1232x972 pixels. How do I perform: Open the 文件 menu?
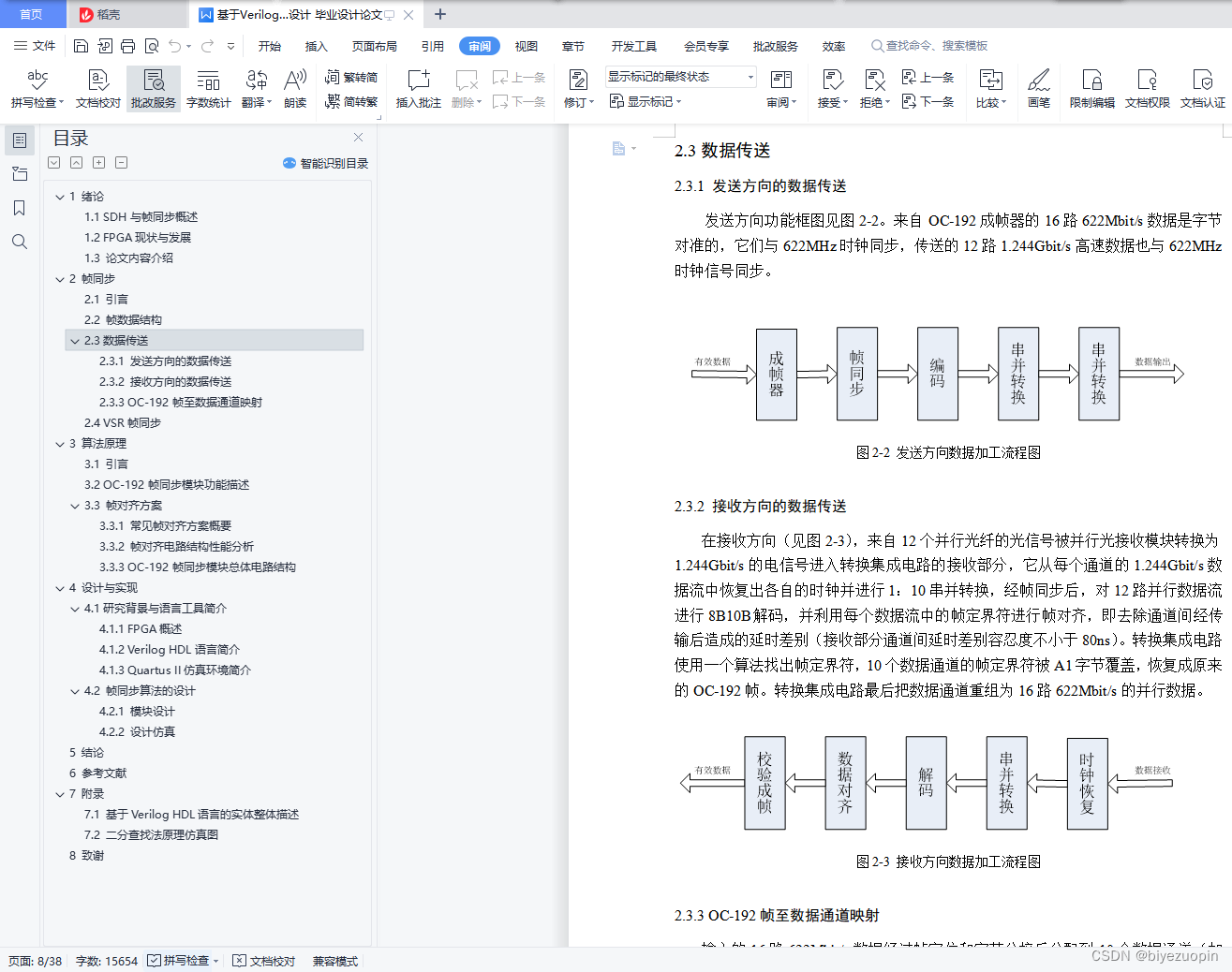point(35,46)
